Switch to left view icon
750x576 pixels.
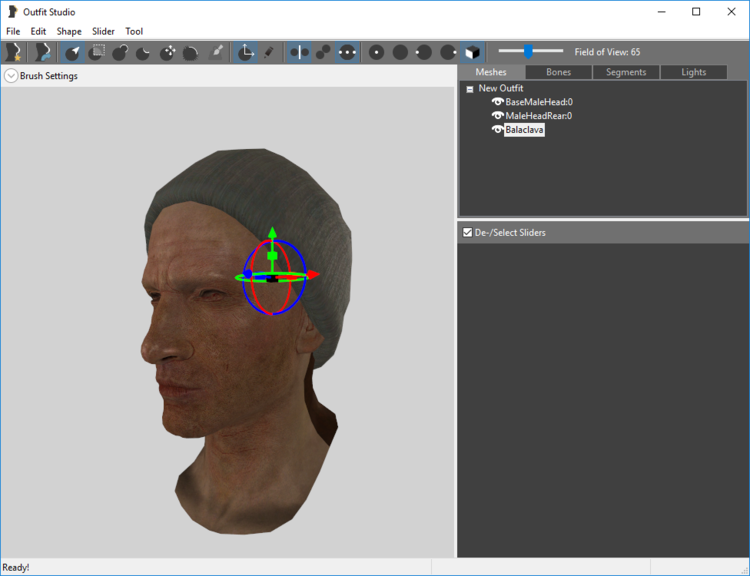(x=424, y=52)
